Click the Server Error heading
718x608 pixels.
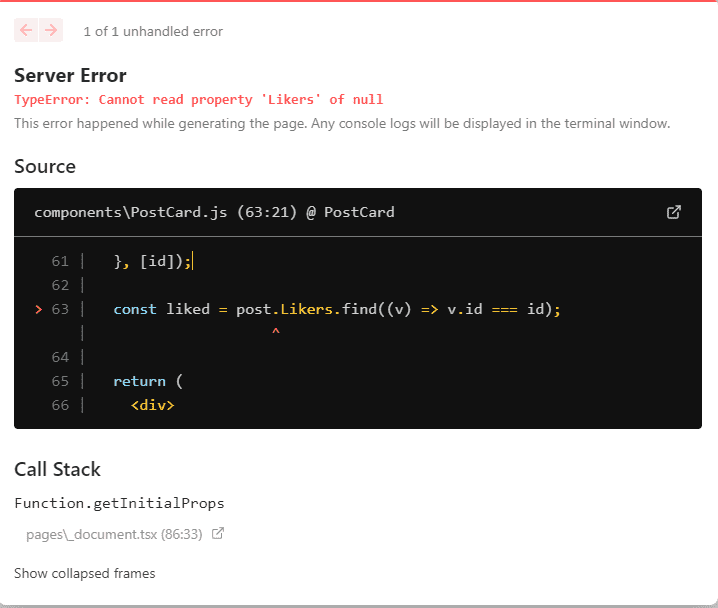(70, 76)
